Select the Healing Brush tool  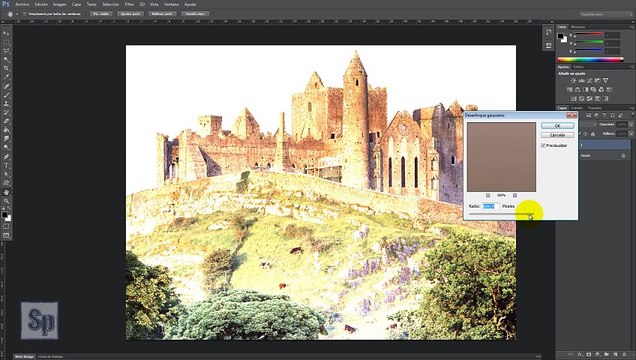coord(6,86)
